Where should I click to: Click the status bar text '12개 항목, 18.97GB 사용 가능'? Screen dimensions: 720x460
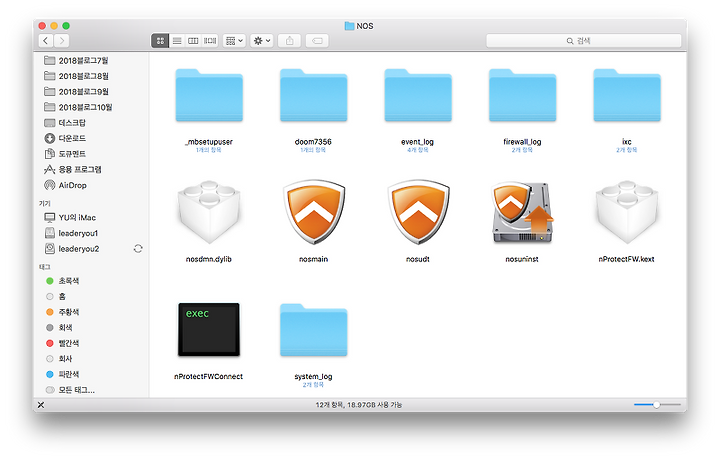pyautogui.click(x=359, y=405)
